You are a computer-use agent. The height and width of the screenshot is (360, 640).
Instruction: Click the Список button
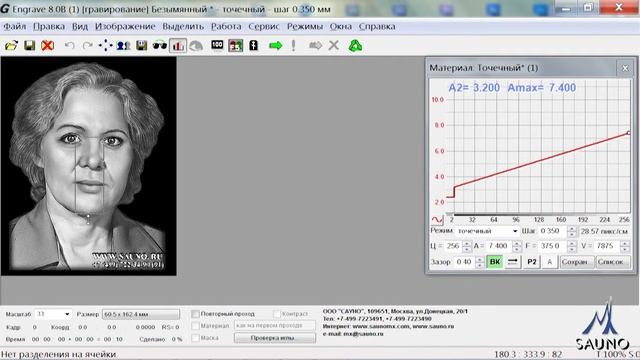[x=612, y=262]
